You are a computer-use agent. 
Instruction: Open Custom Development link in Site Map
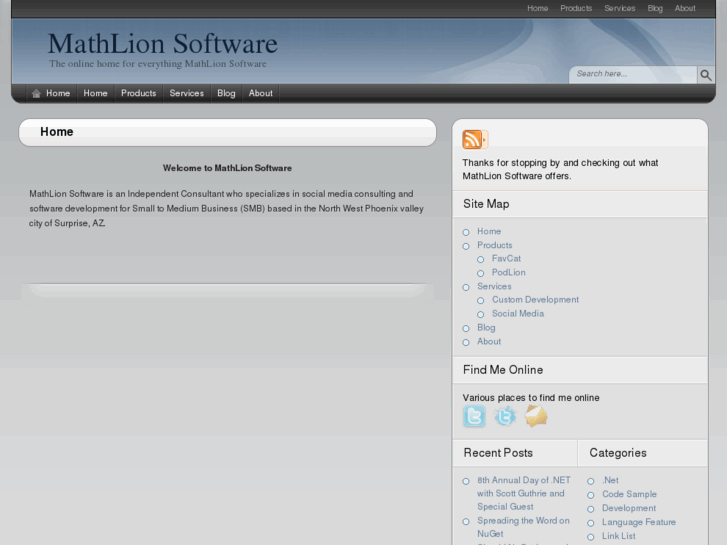536,300
